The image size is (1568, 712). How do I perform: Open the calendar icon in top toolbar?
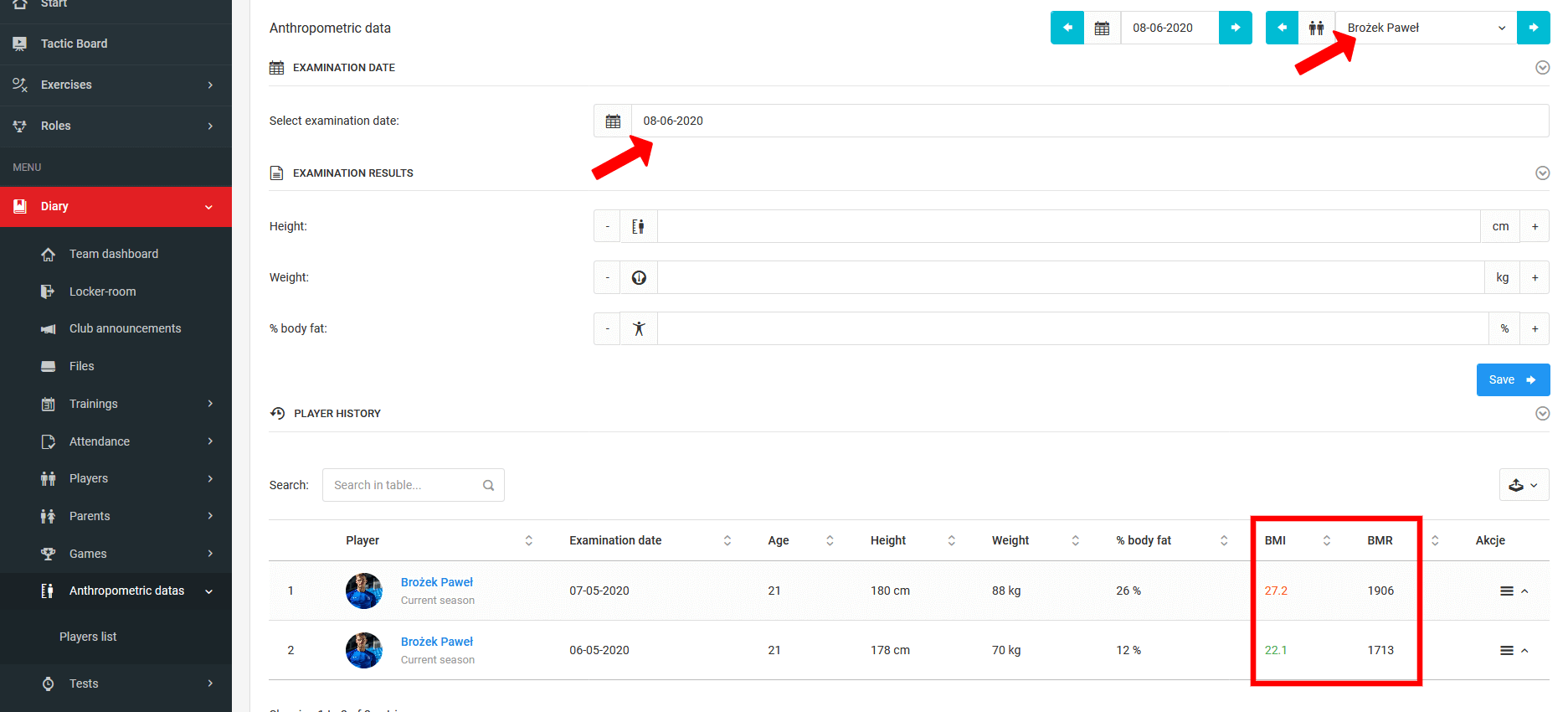[x=1102, y=28]
